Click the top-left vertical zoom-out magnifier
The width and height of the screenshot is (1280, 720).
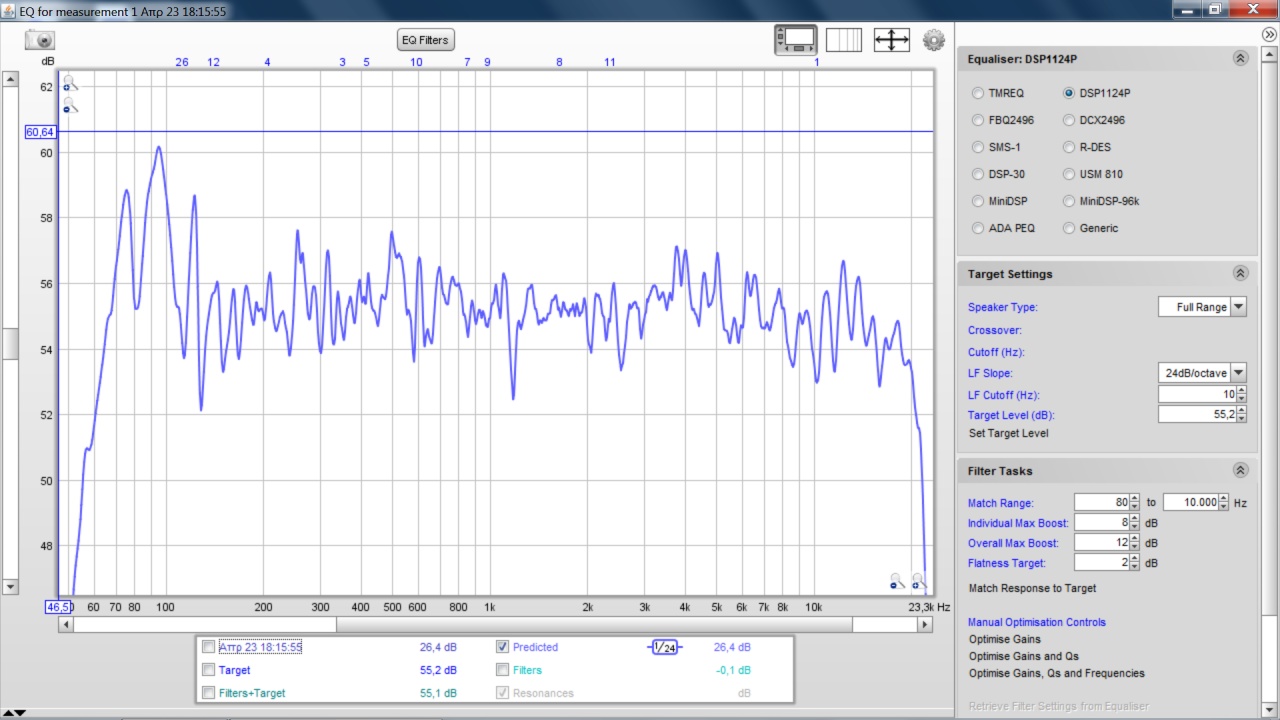pos(70,106)
